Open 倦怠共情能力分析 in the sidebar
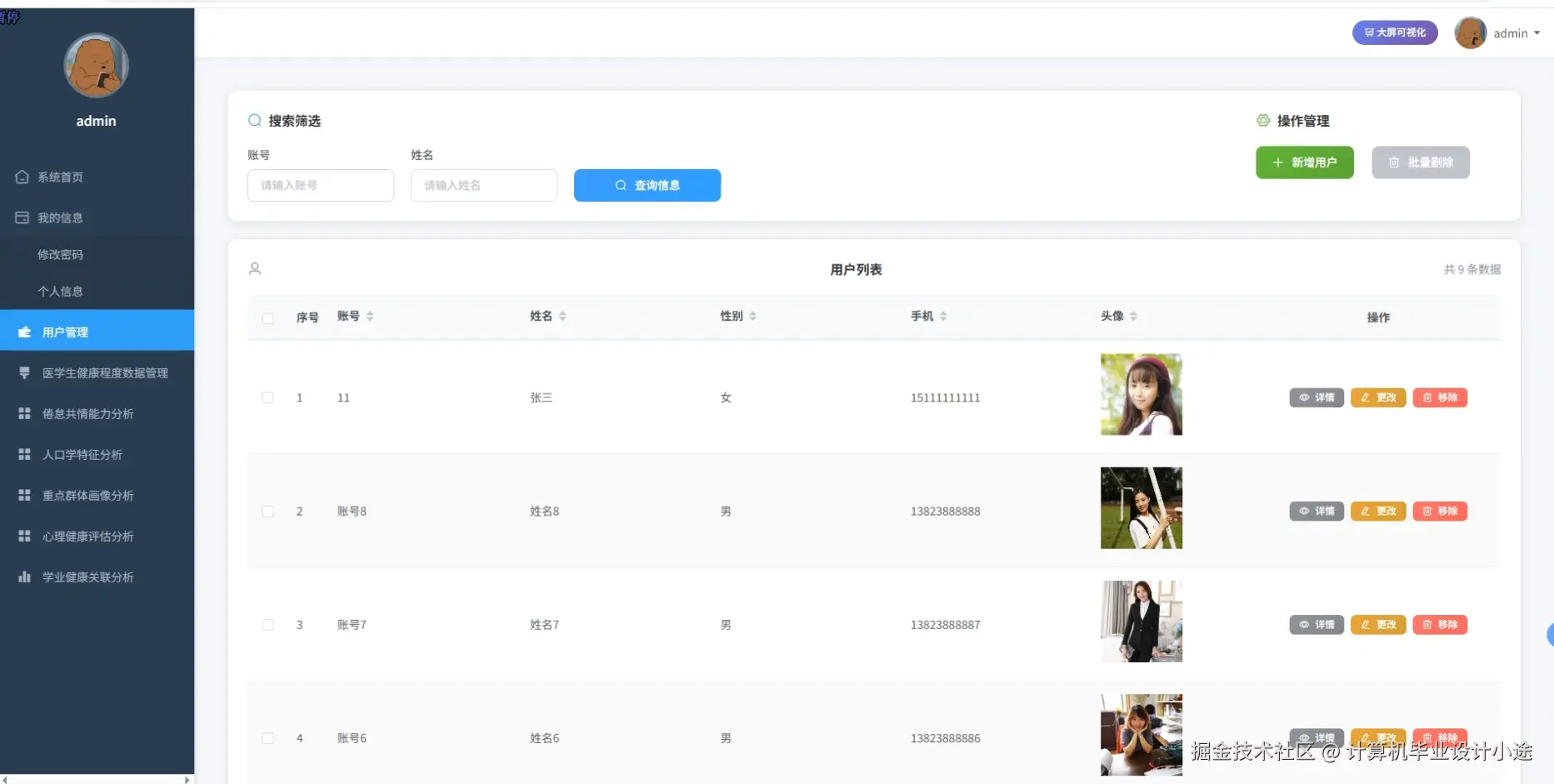This screenshot has height=784, width=1554. 97,413
